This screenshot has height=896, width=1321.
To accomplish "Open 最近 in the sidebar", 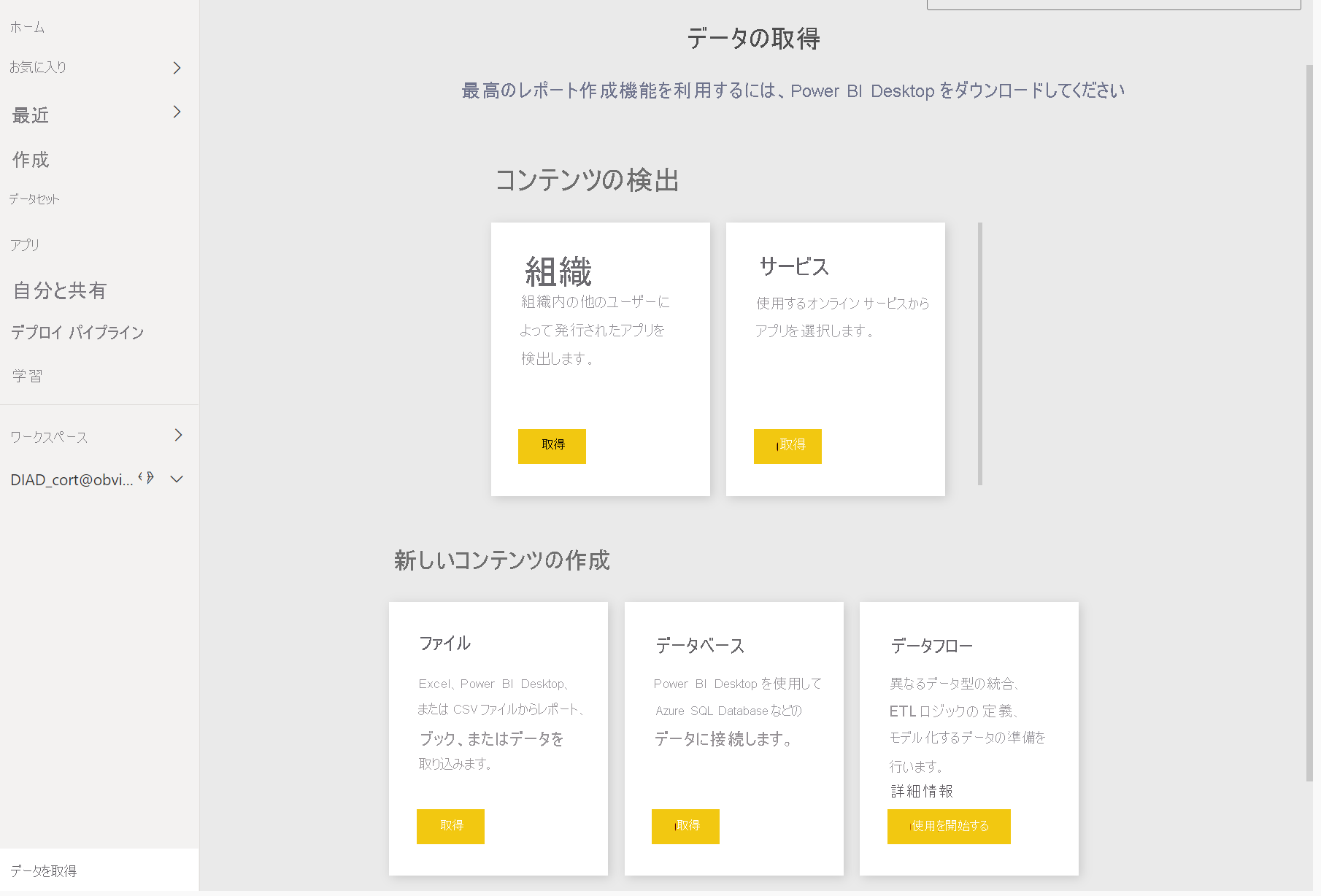I will [x=31, y=115].
